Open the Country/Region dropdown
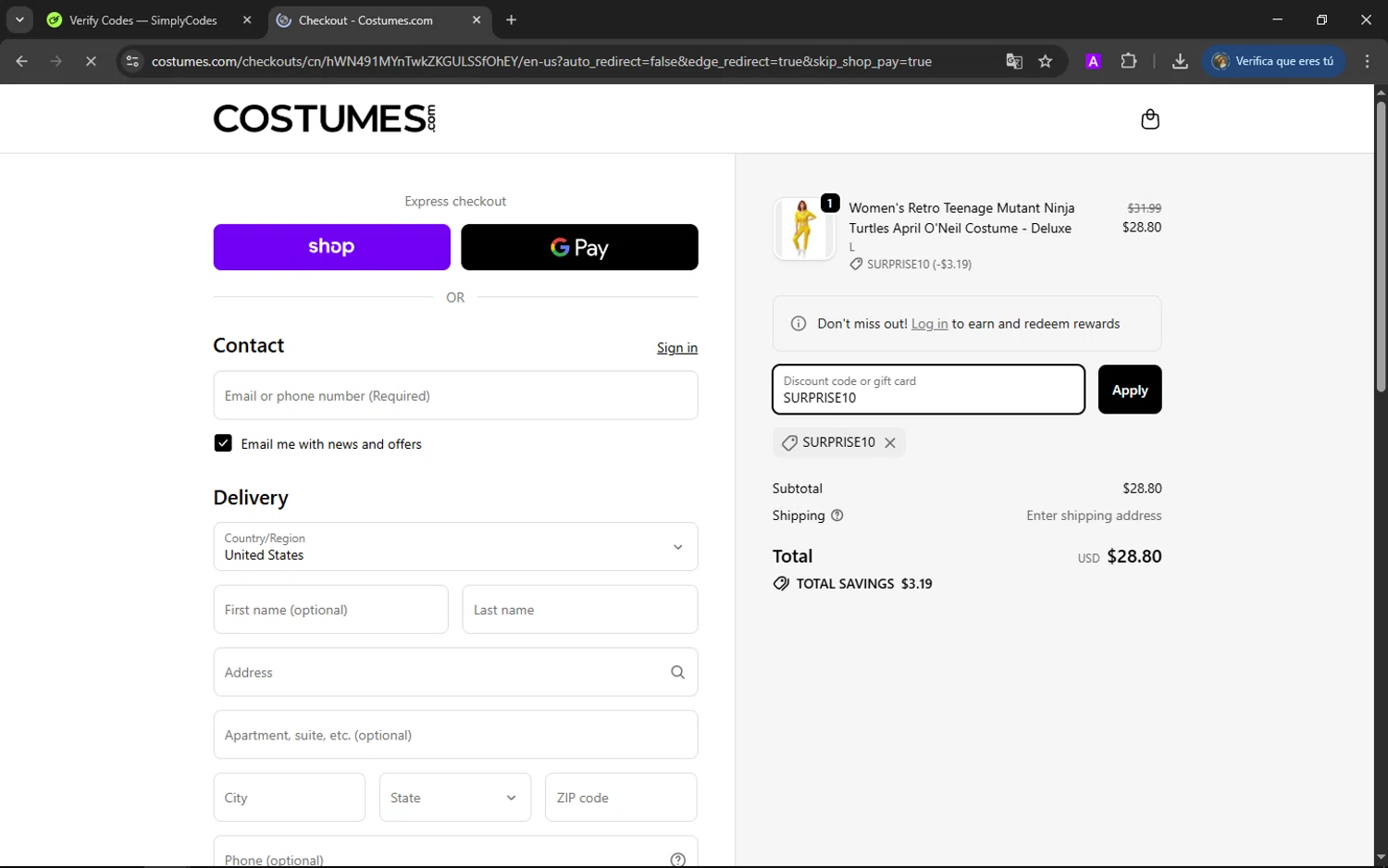Viewport: 1388px width, 868px height. click(x=455, y=547)
